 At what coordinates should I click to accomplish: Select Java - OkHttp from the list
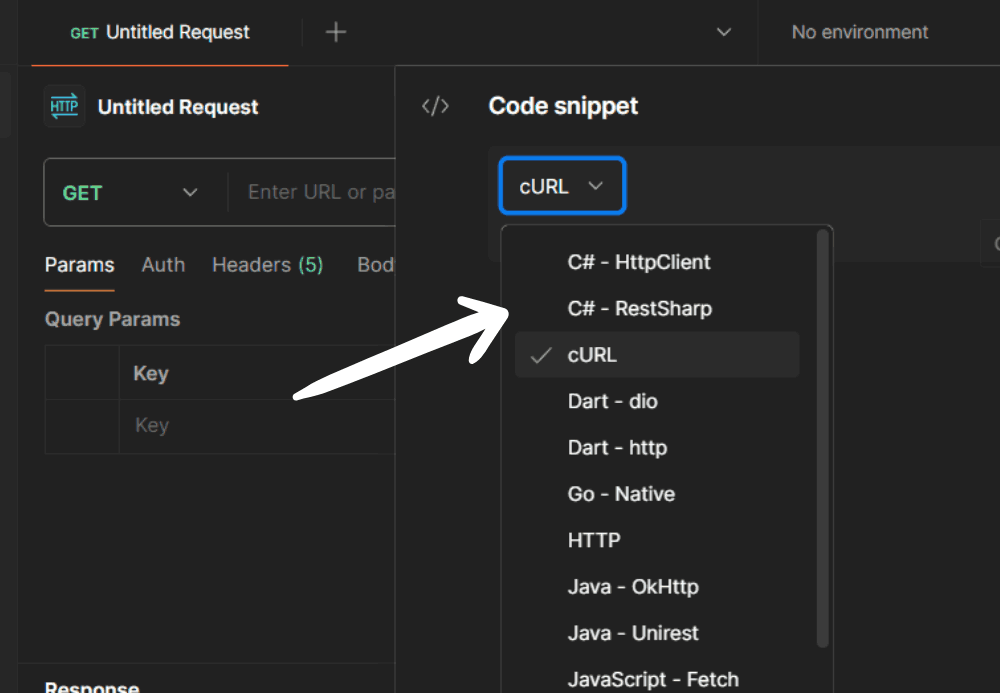[x=632, y=586]
